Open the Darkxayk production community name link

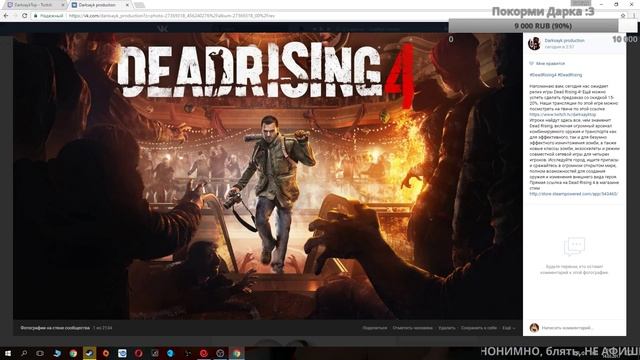(x=564, y=40)
